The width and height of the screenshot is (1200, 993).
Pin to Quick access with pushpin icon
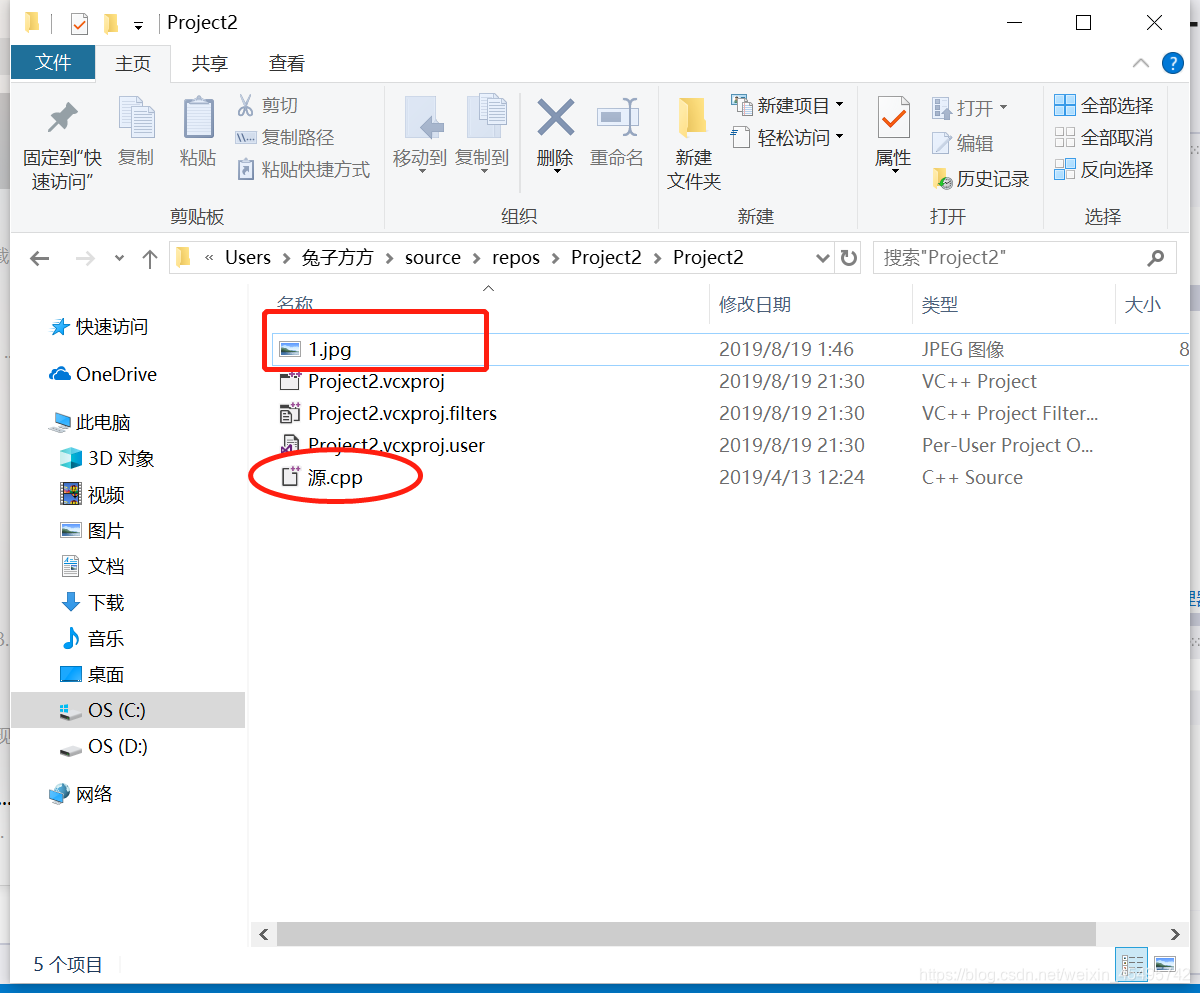click(62, 145)
